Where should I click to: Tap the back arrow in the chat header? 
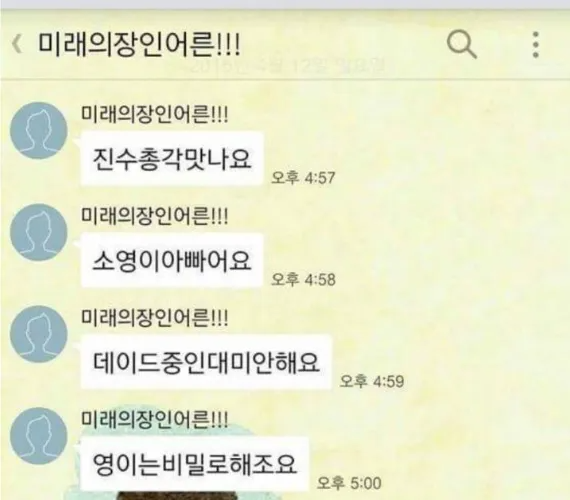[16, 44]
